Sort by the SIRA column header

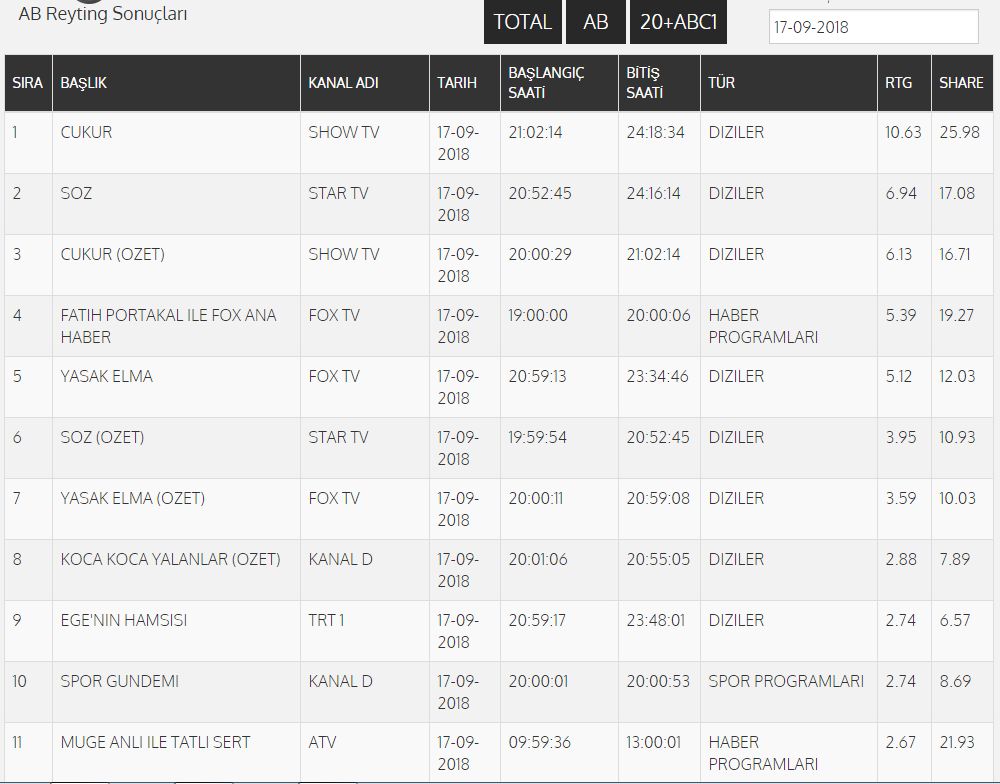pos(28,83)
